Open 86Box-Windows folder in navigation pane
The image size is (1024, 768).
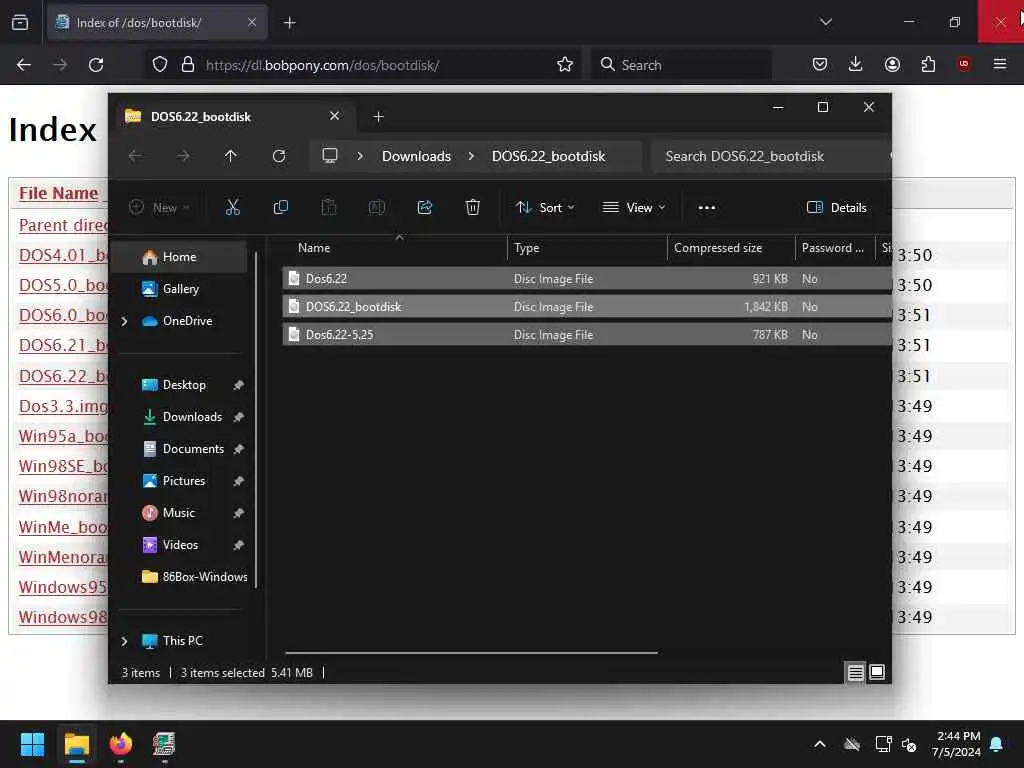click(x=195, y=577)
